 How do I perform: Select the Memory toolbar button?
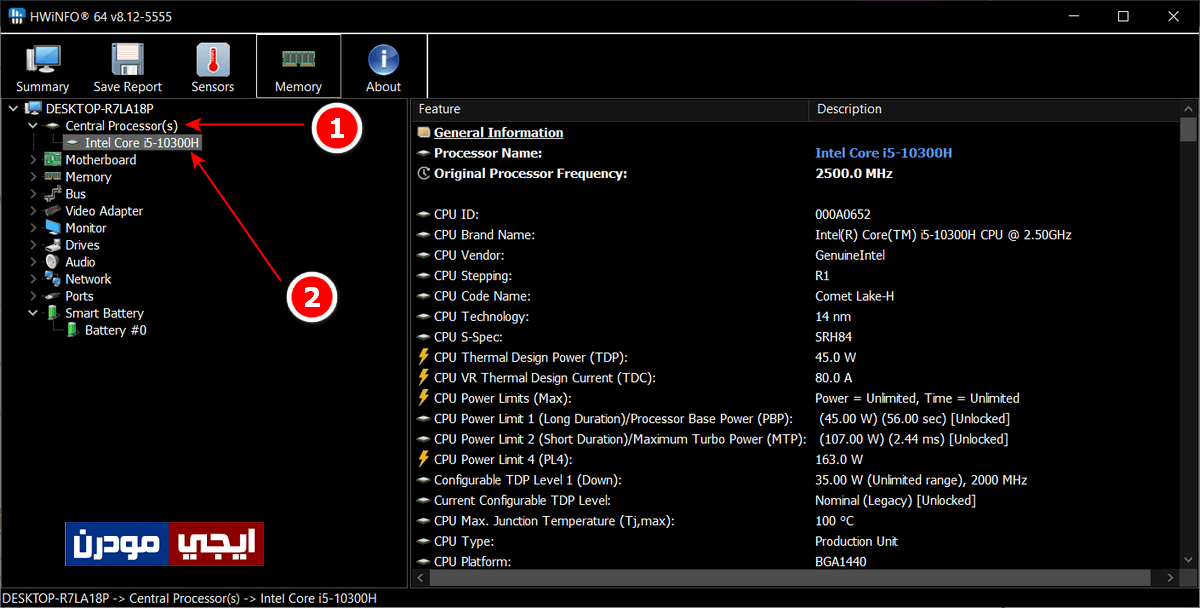click(298, 67)
